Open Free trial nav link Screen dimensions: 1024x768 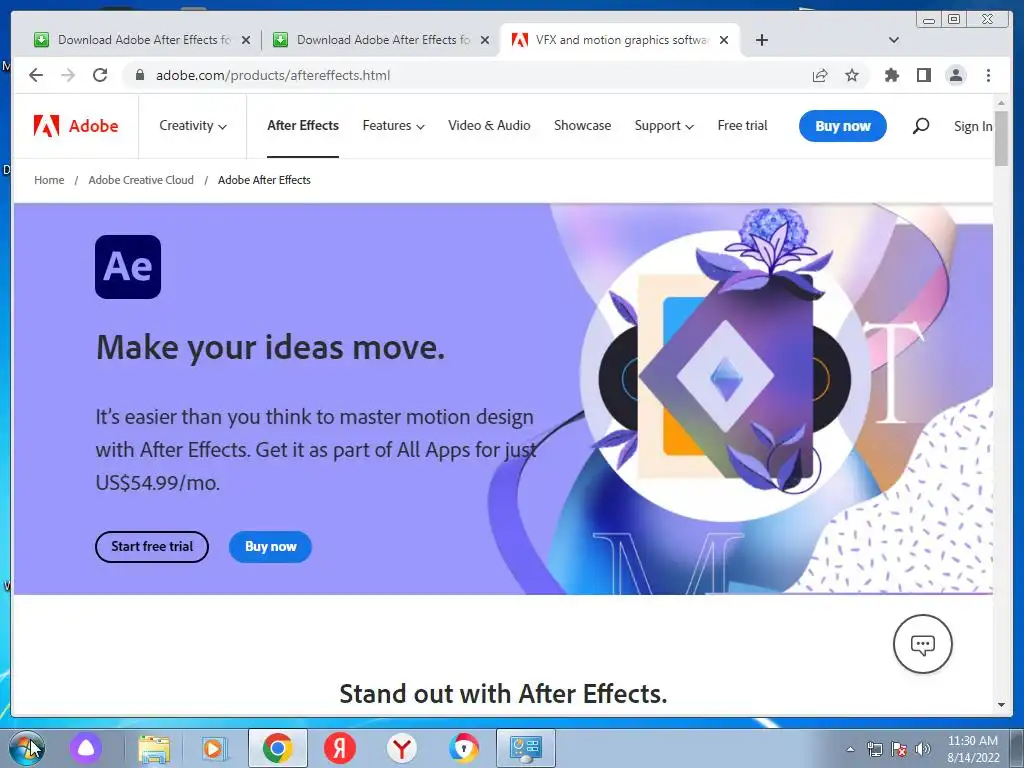tap(743, 125)
